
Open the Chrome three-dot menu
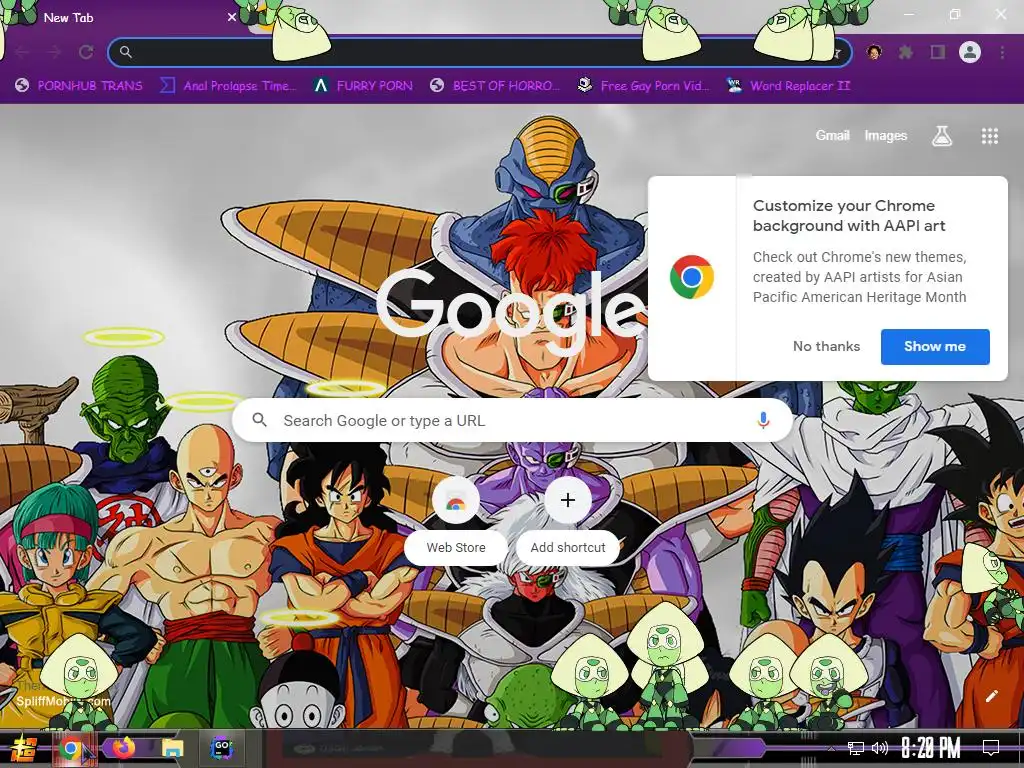pos(1002,52)
